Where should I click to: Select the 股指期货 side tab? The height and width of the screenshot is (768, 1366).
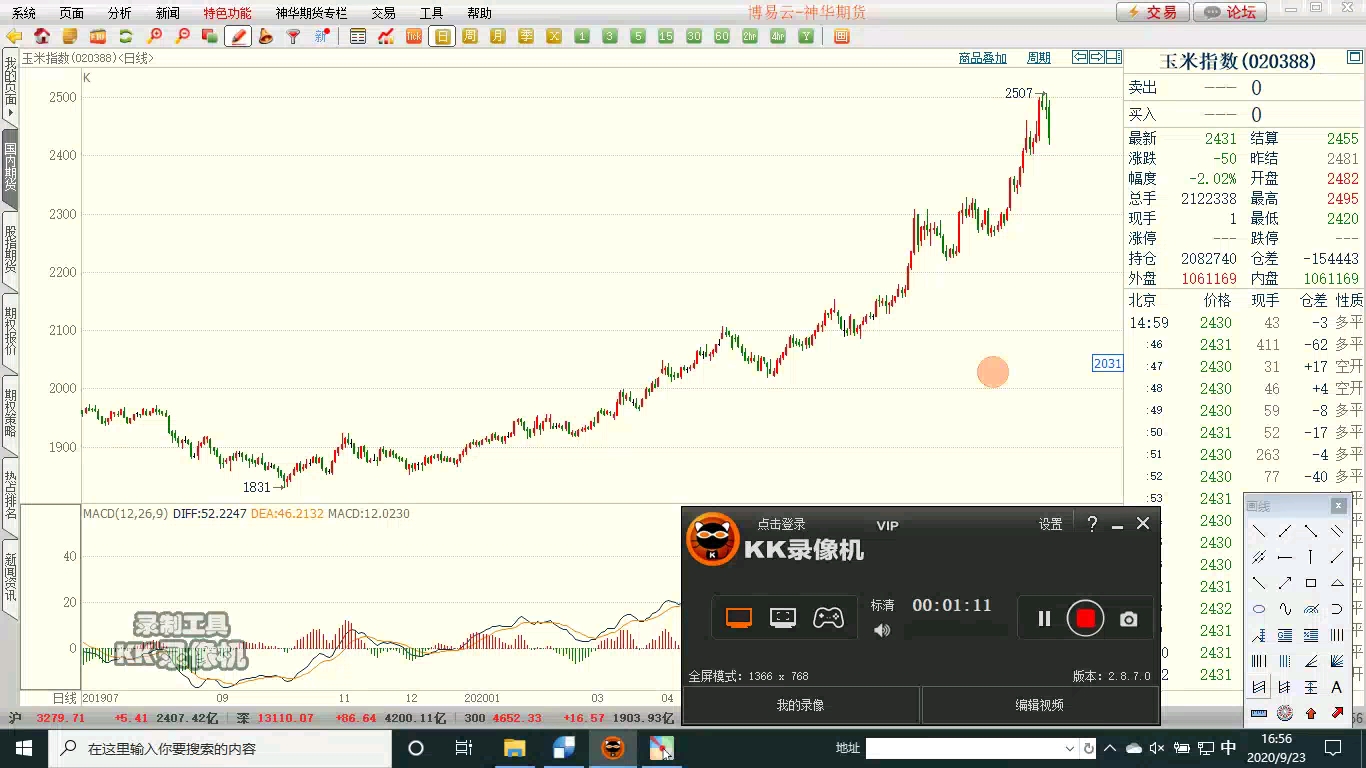point(10,249)
